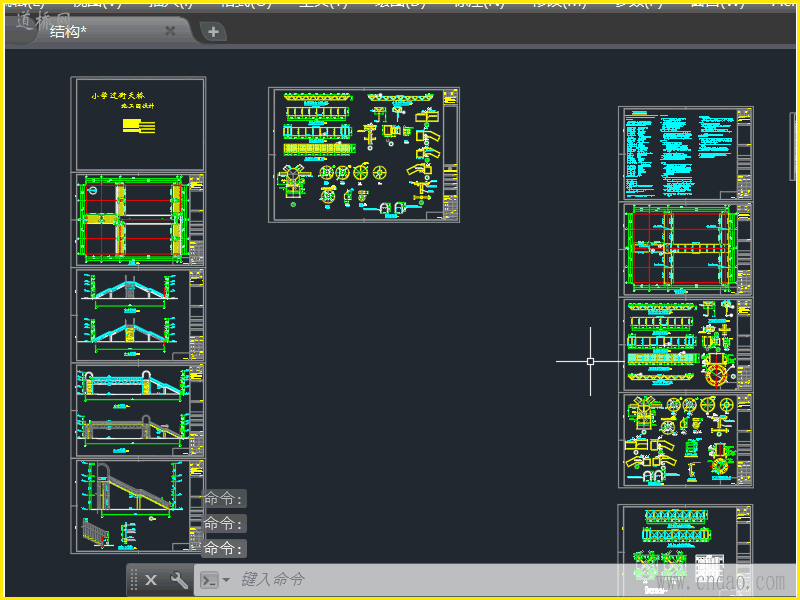Open command line customize wrench menu
The width and height of the screenshot is (800, 600).
(180, 580)
